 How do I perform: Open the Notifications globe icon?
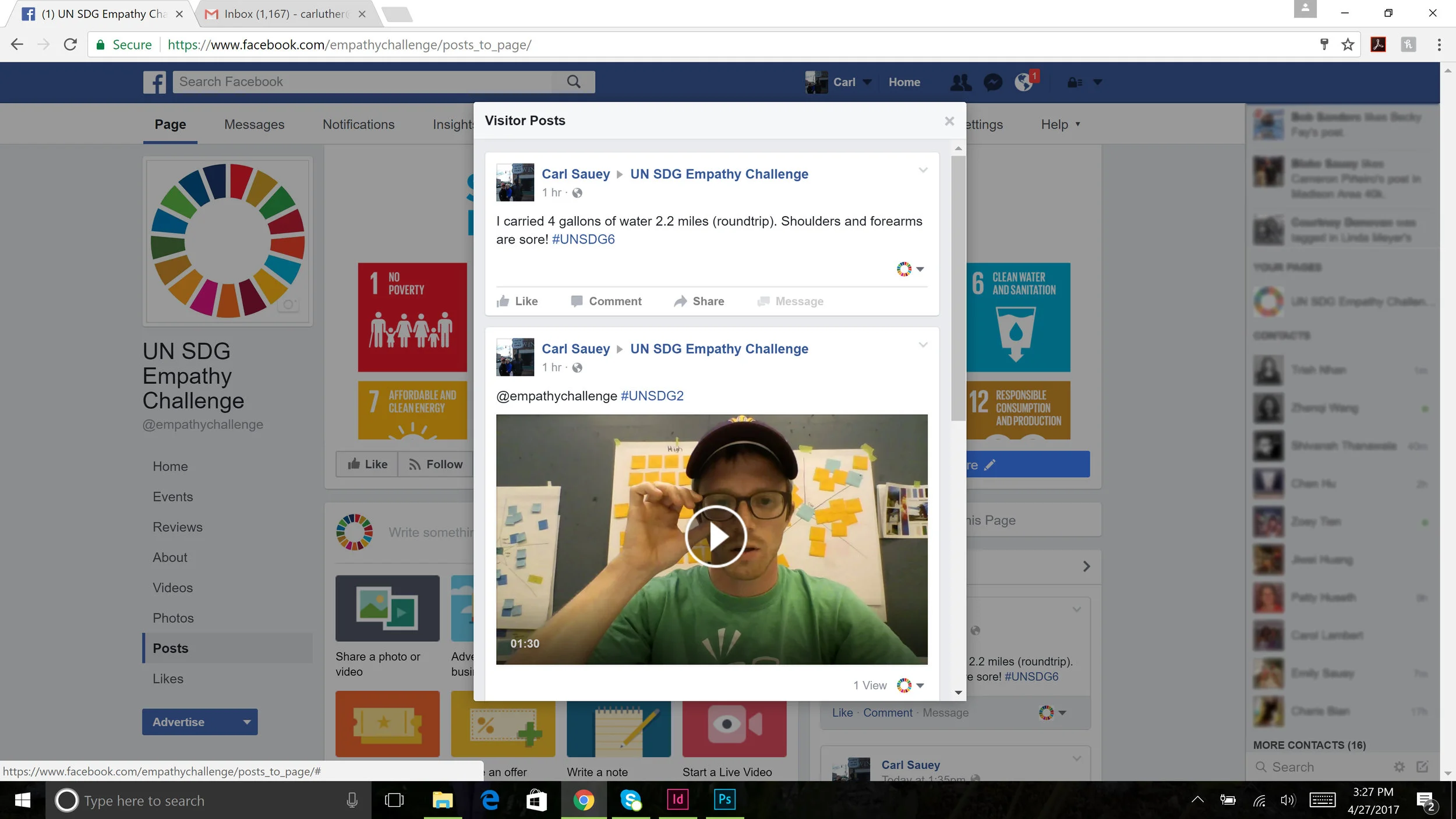[1023, 82]
